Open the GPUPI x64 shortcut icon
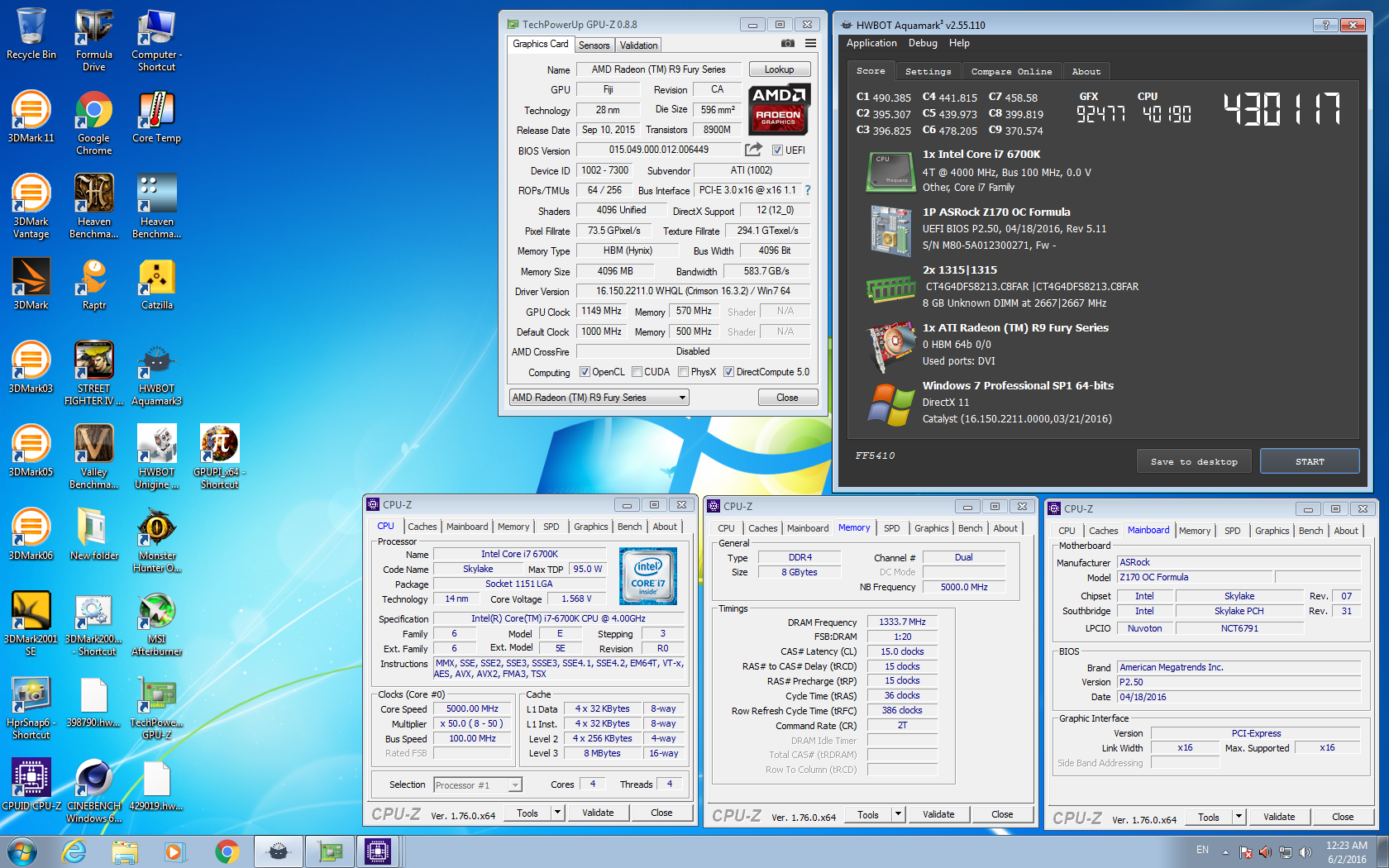This screenshot has height=868, width=1389. click(x=220, y=457)
